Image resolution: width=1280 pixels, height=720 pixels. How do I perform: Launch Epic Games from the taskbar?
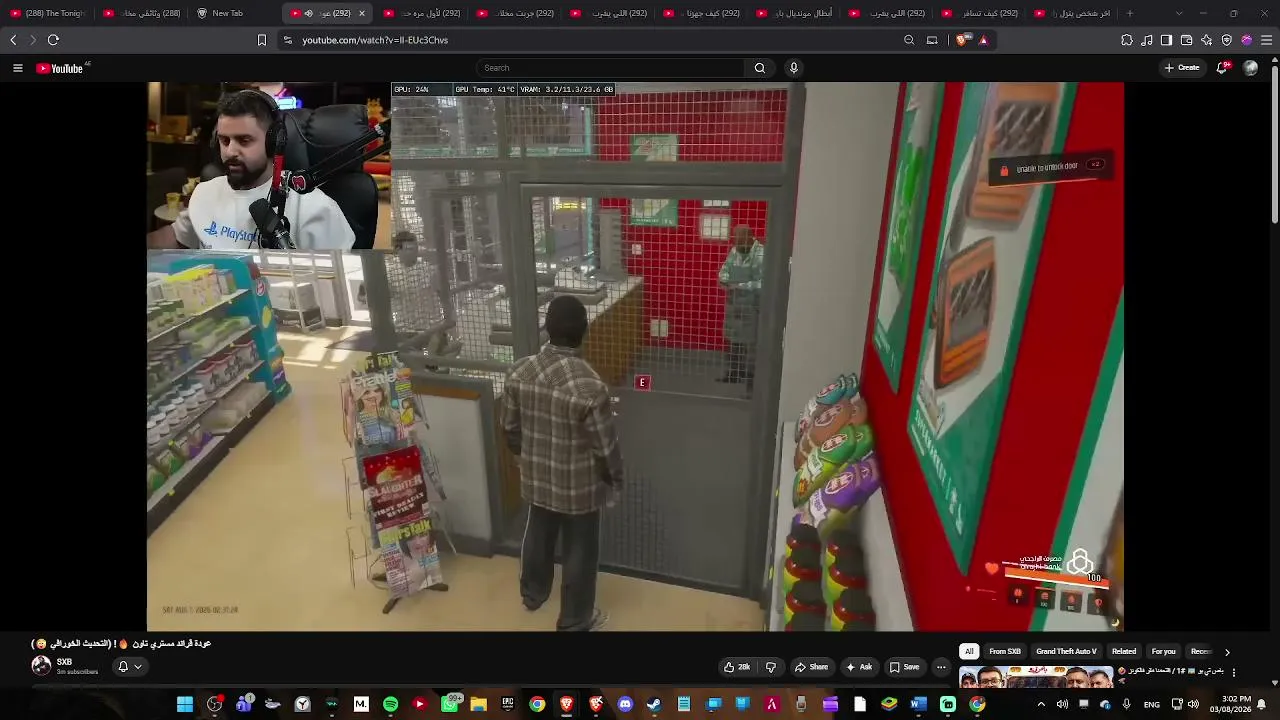(508, 705)
